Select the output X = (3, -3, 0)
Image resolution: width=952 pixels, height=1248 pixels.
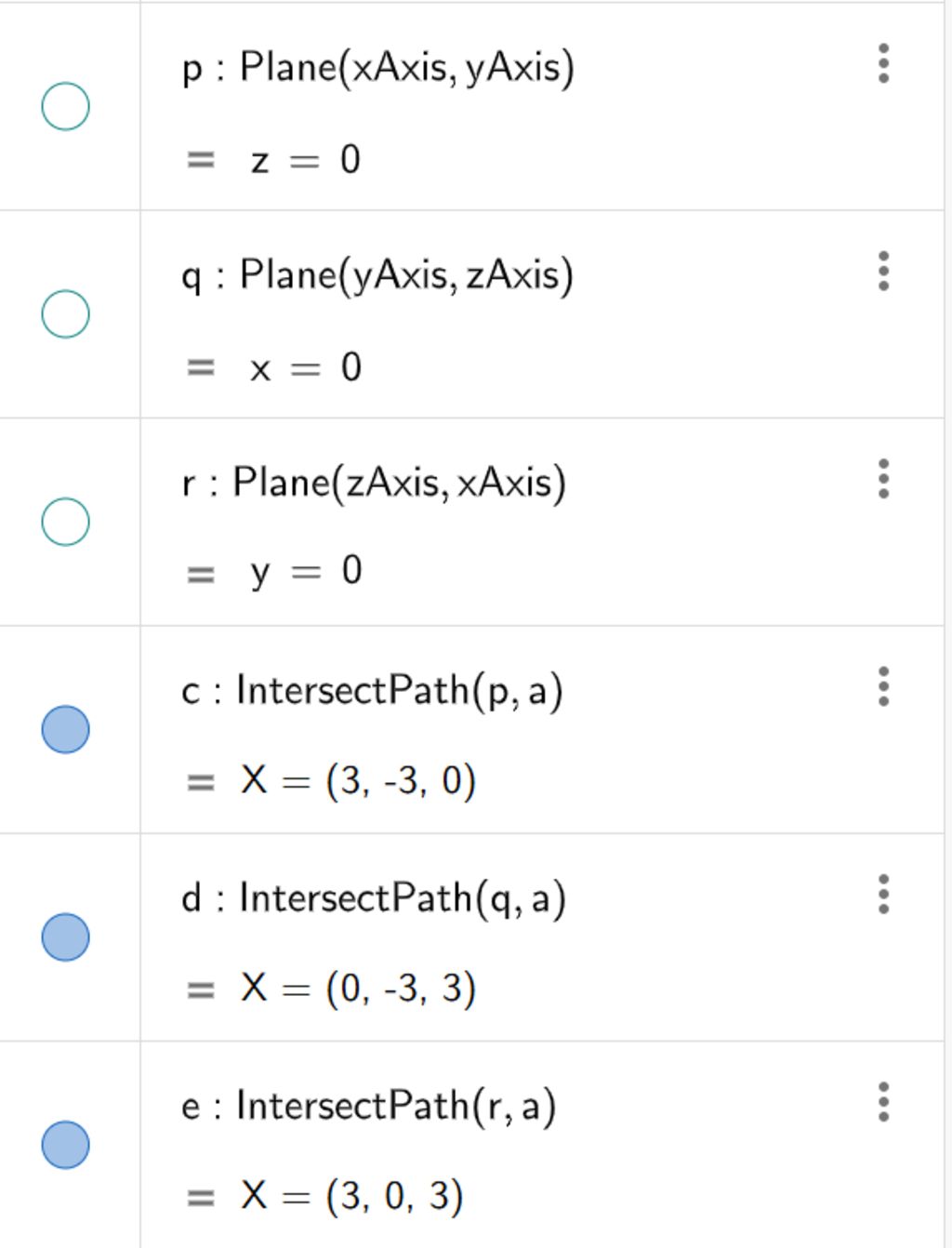[x=358, y=780]
